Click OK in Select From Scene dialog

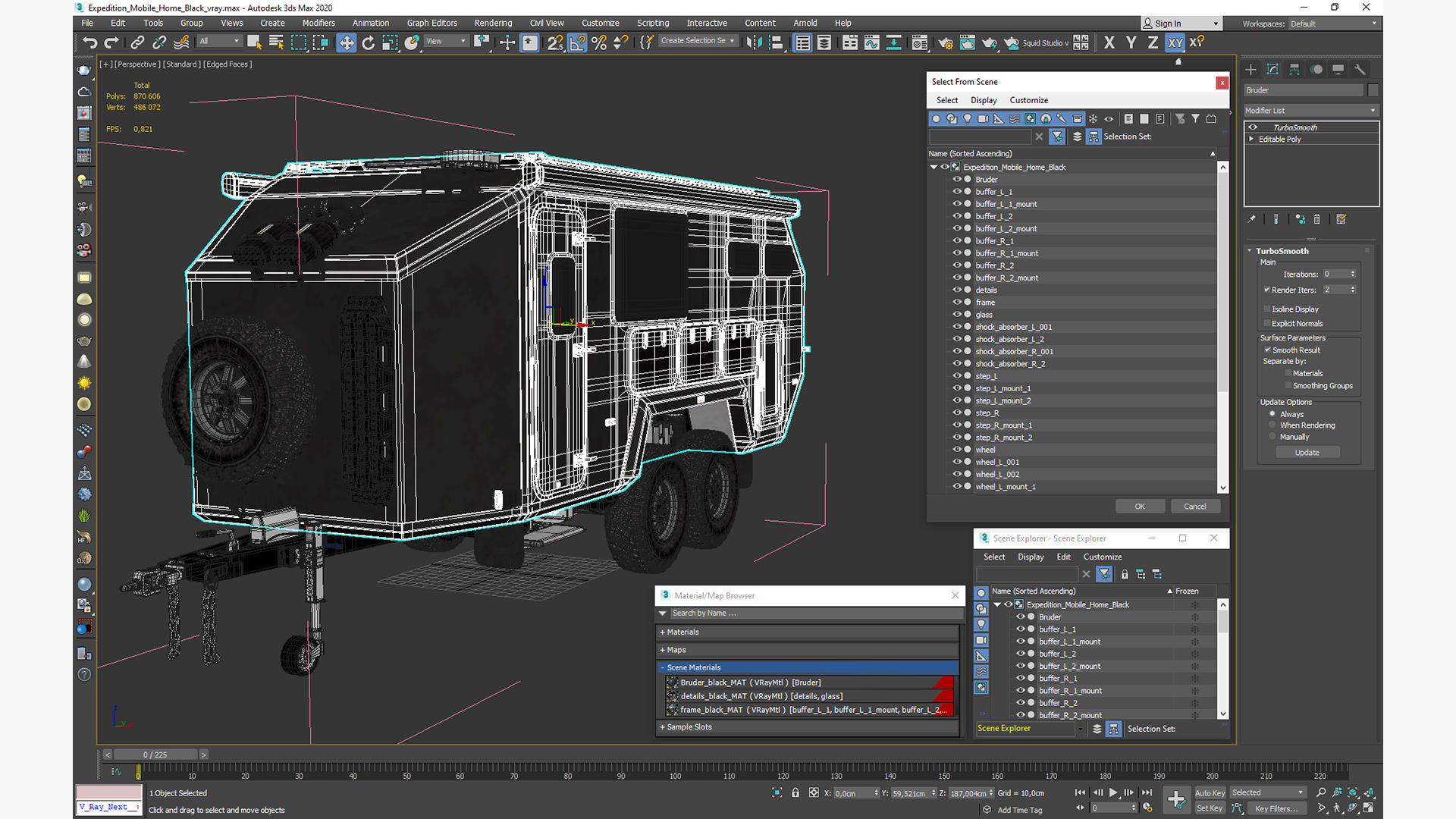pyautogui.click(x=1140, y=507)
